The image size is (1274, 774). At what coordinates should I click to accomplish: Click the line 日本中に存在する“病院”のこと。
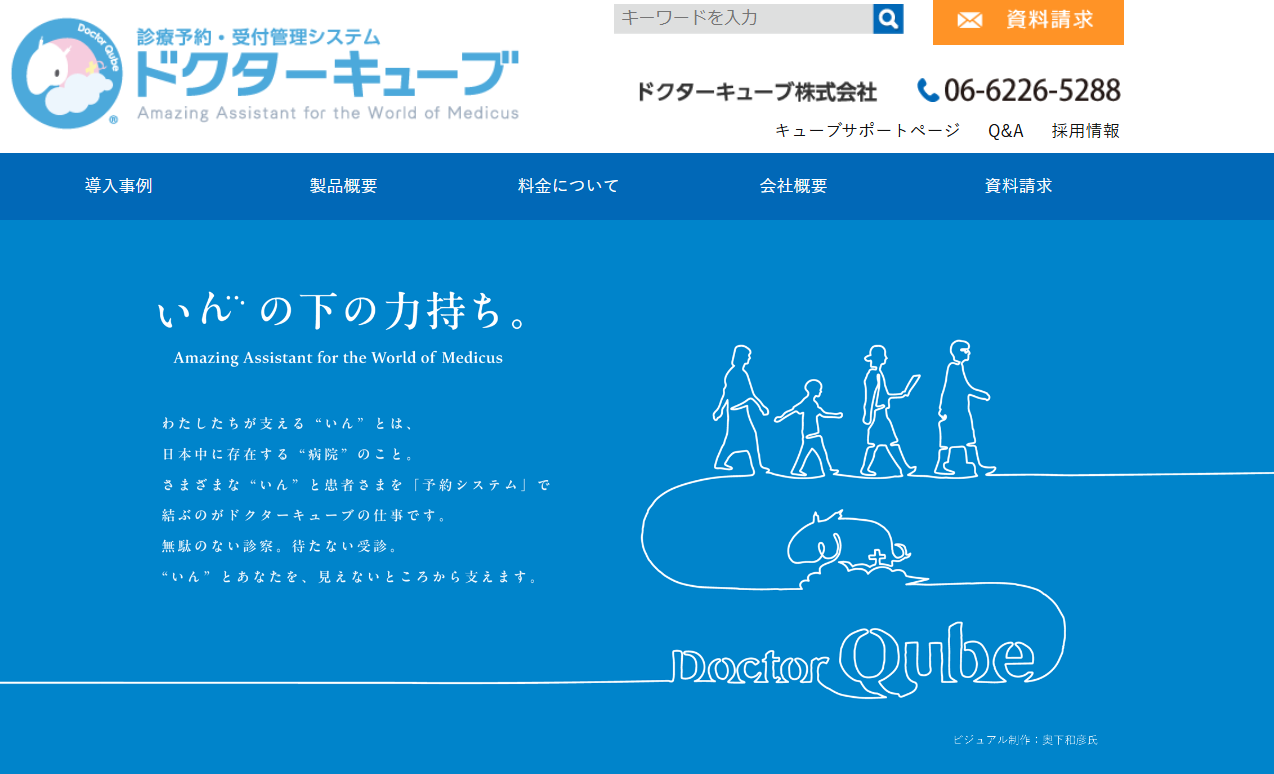pos(288,454)
